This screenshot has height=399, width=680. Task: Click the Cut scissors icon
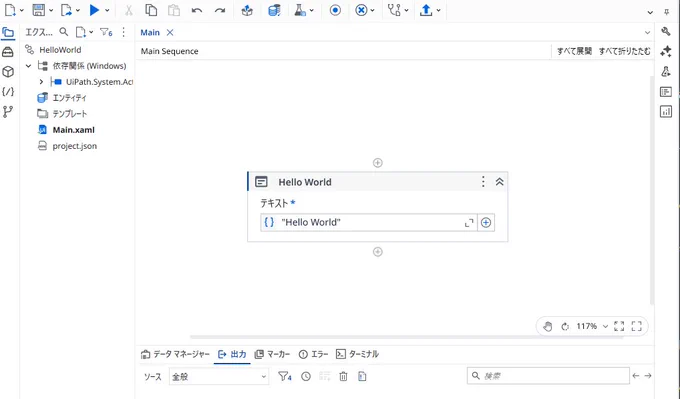(x=128, y=10)
